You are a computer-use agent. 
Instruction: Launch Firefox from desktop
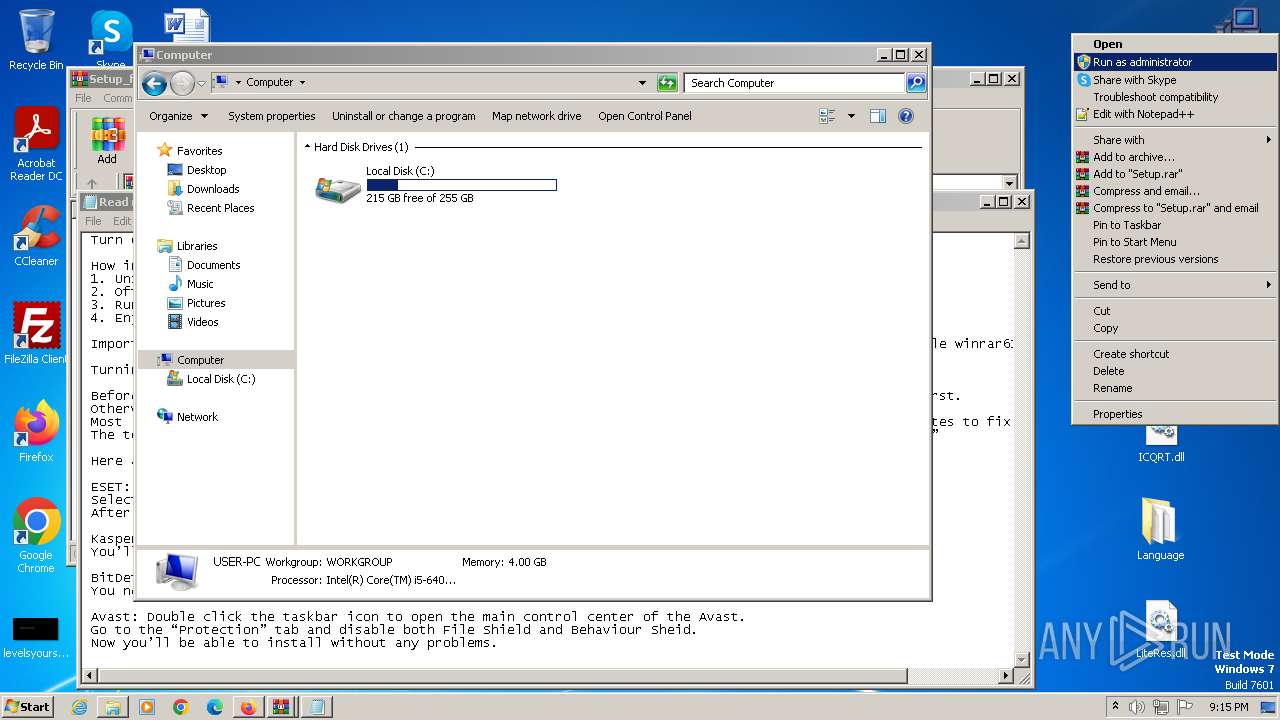[37, 432]
